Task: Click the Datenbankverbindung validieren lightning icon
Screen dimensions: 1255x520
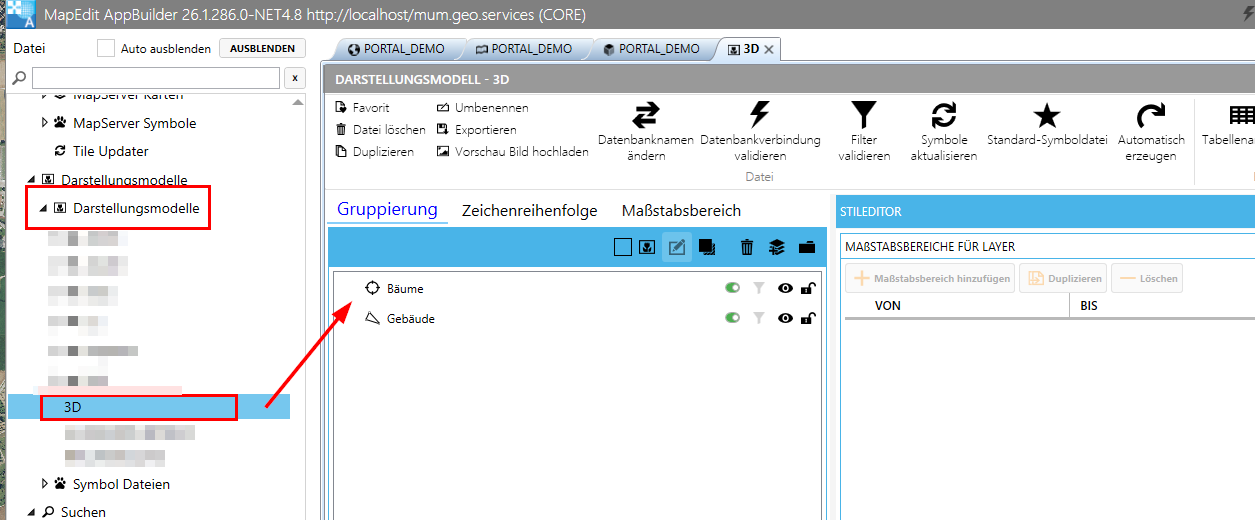Action: (760, 114)
